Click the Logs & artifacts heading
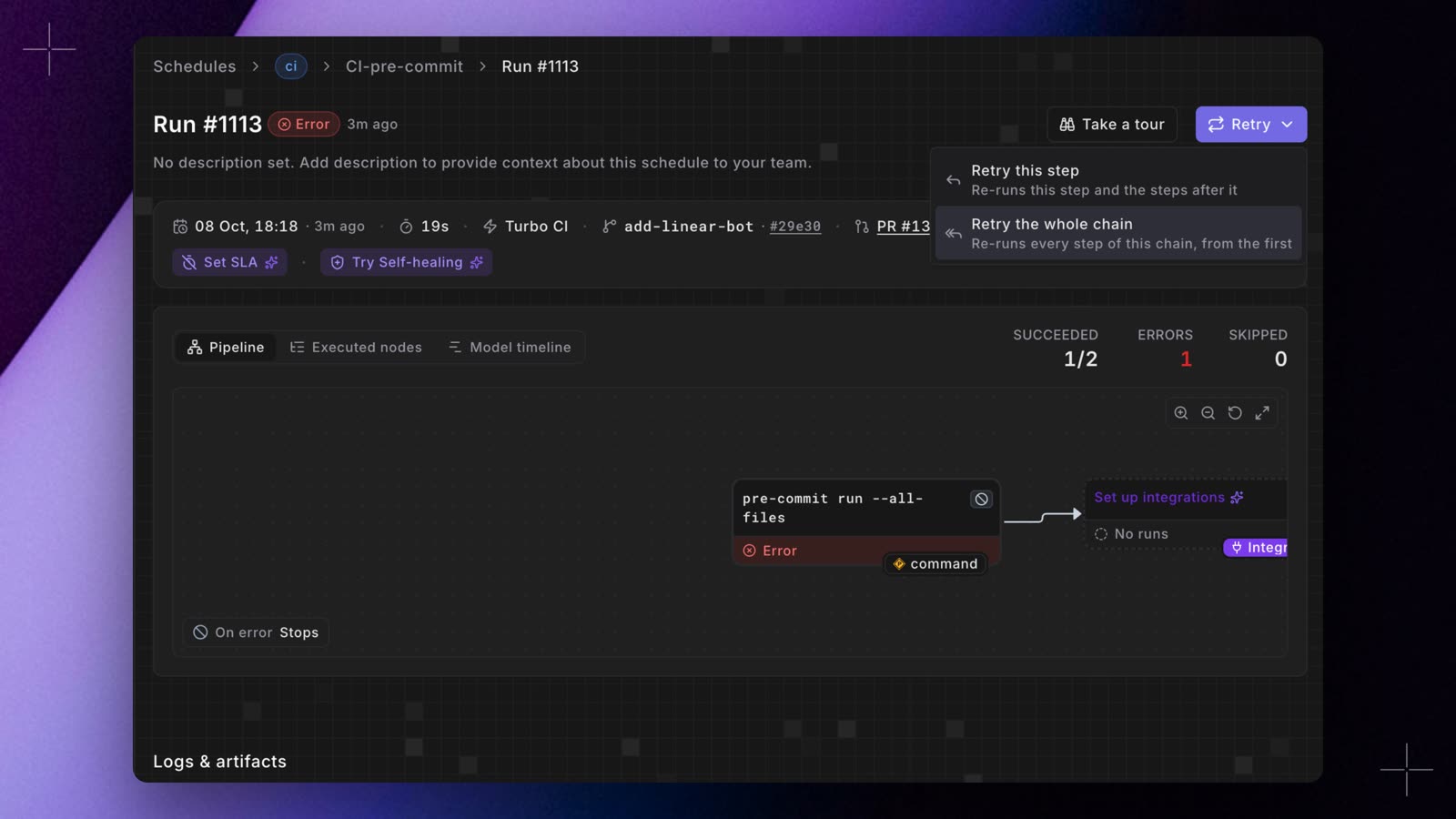The width and height of the screenshot is (1456, 819). click(x=219, y=762)
